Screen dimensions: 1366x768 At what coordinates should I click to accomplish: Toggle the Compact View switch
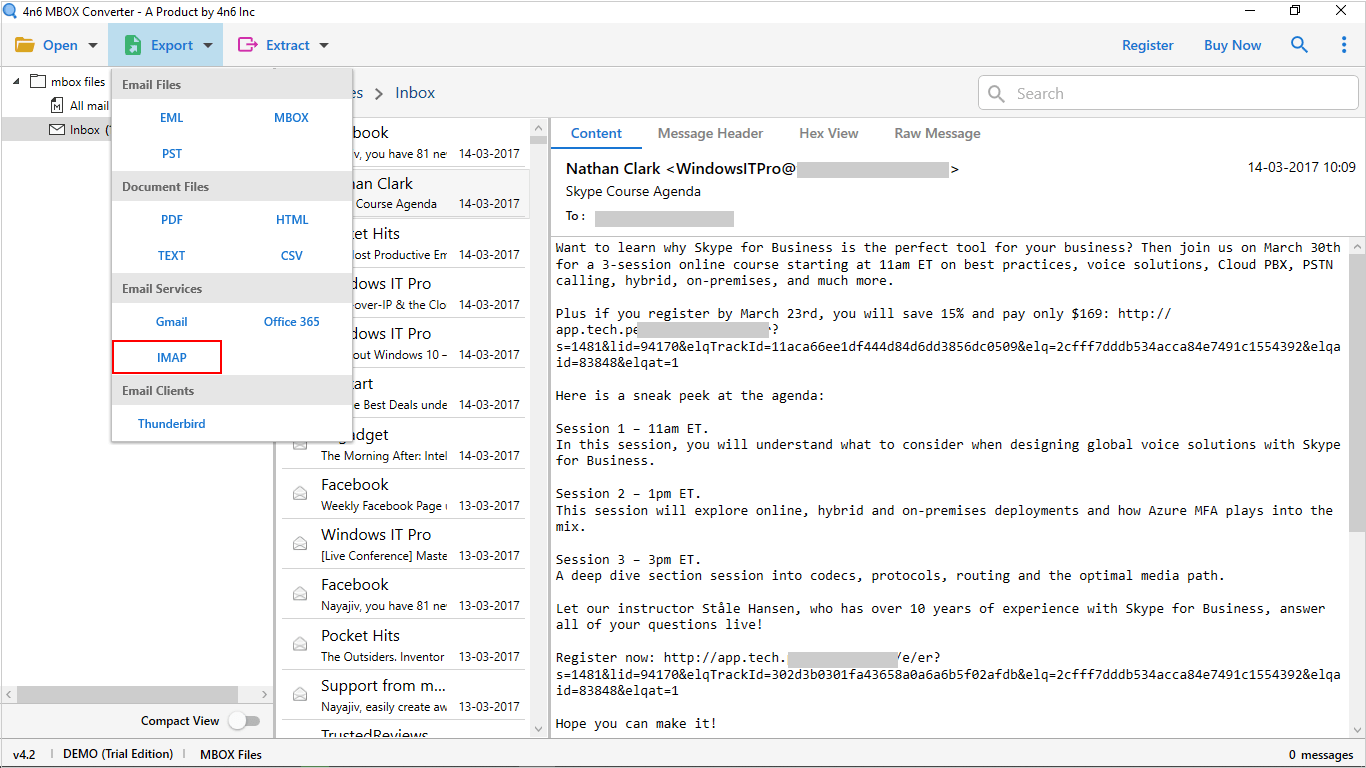tap(244, 721)
